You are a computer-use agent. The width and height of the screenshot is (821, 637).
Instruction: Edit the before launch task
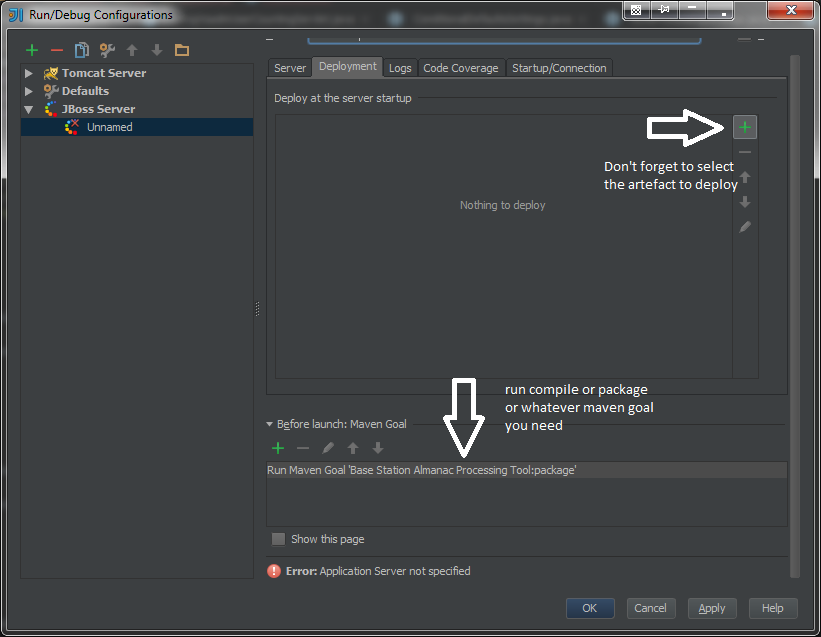pyautogui.click(x=328, y=448)
